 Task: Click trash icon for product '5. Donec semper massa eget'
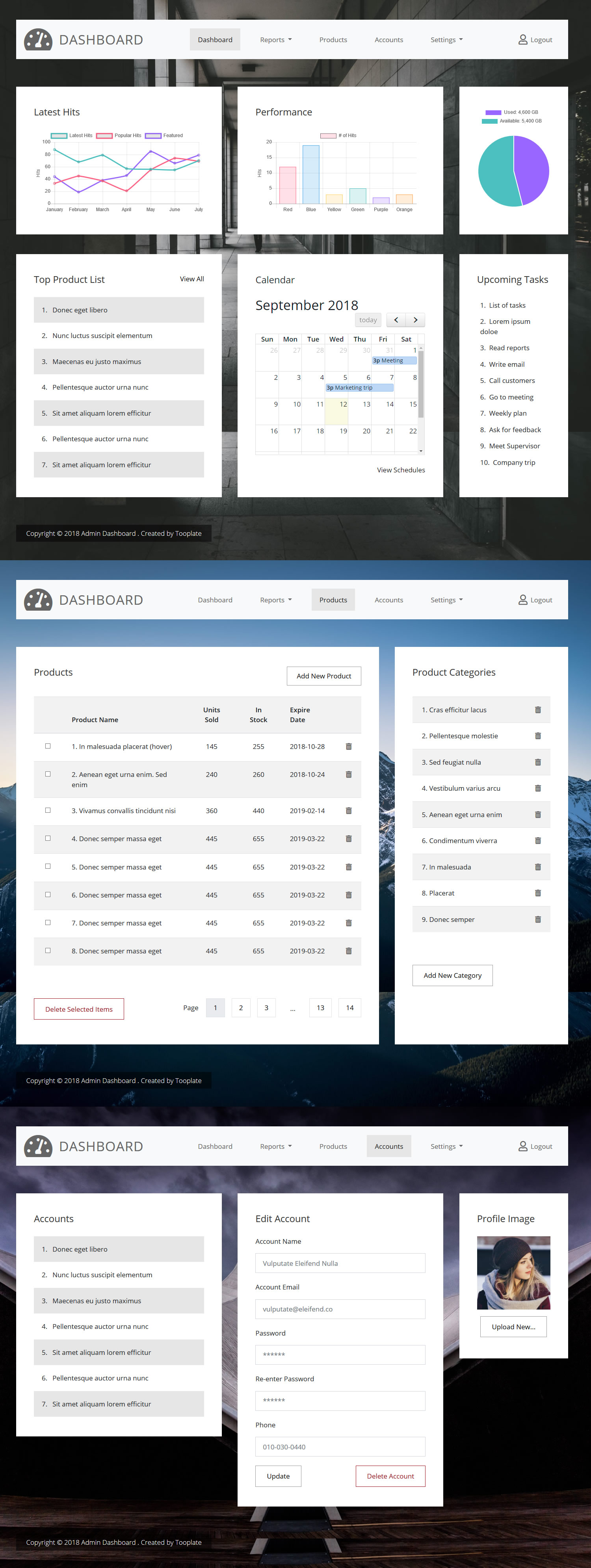[x=349, y=867]
